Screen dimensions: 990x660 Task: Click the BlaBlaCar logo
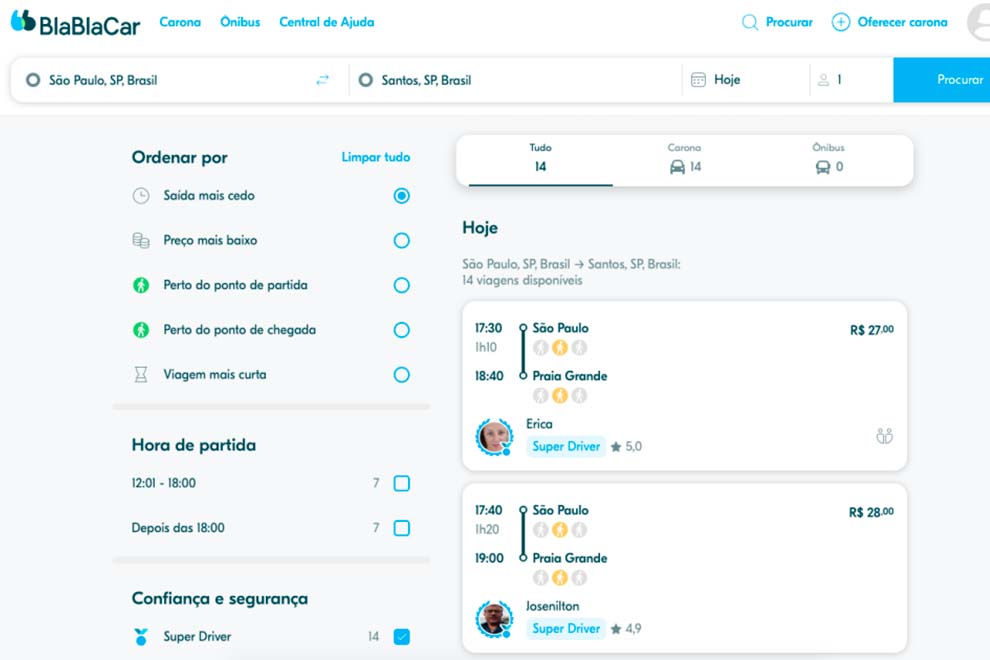(75, 23)
